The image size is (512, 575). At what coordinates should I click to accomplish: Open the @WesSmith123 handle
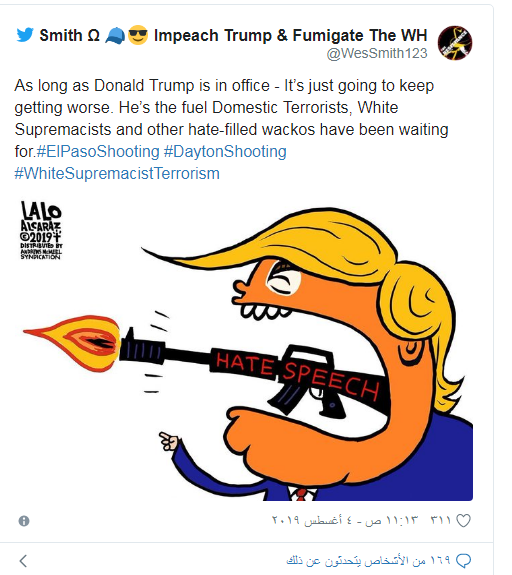(x=377, y=53)
